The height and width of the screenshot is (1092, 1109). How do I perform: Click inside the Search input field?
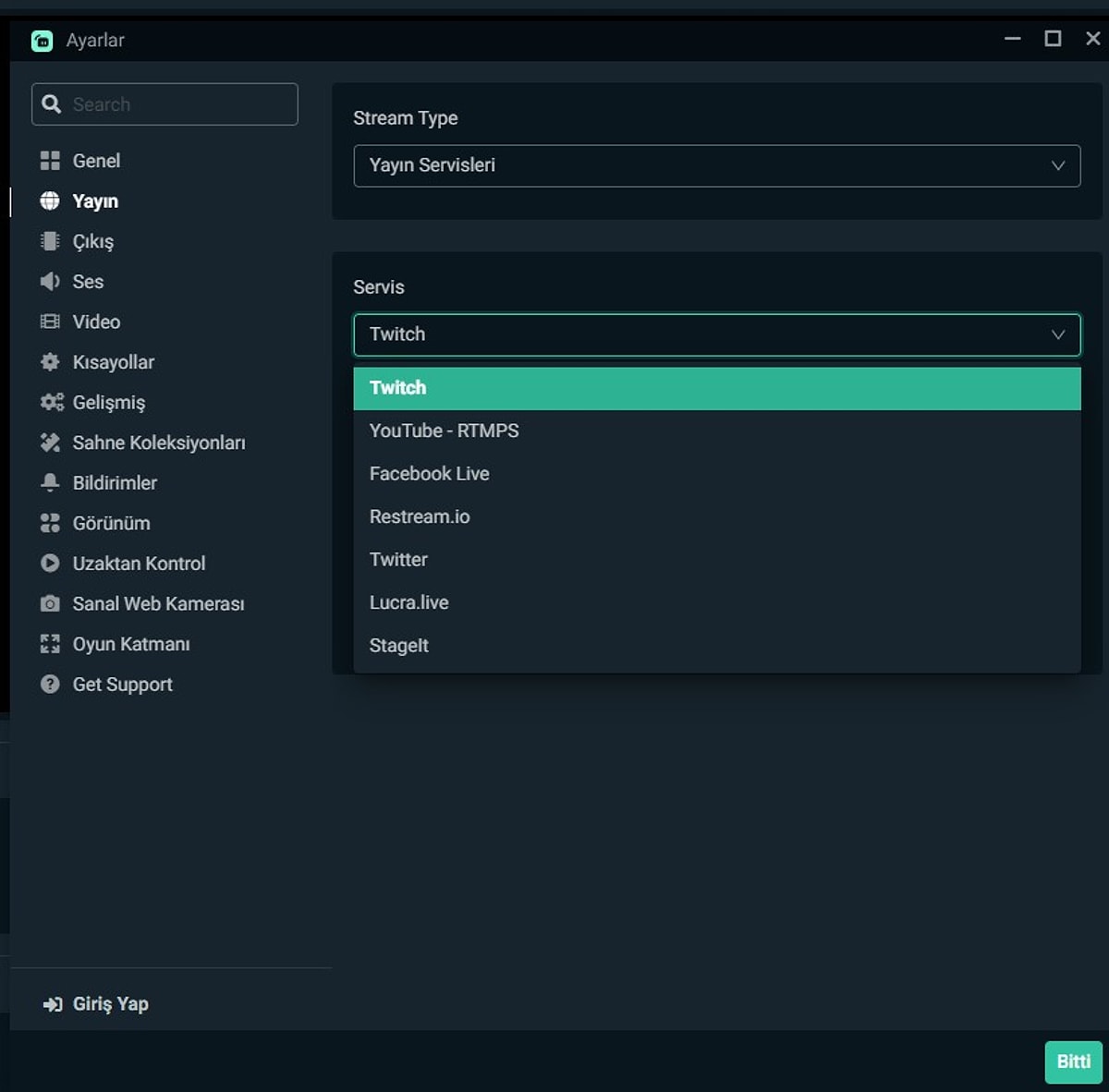[x=165, y=103]
